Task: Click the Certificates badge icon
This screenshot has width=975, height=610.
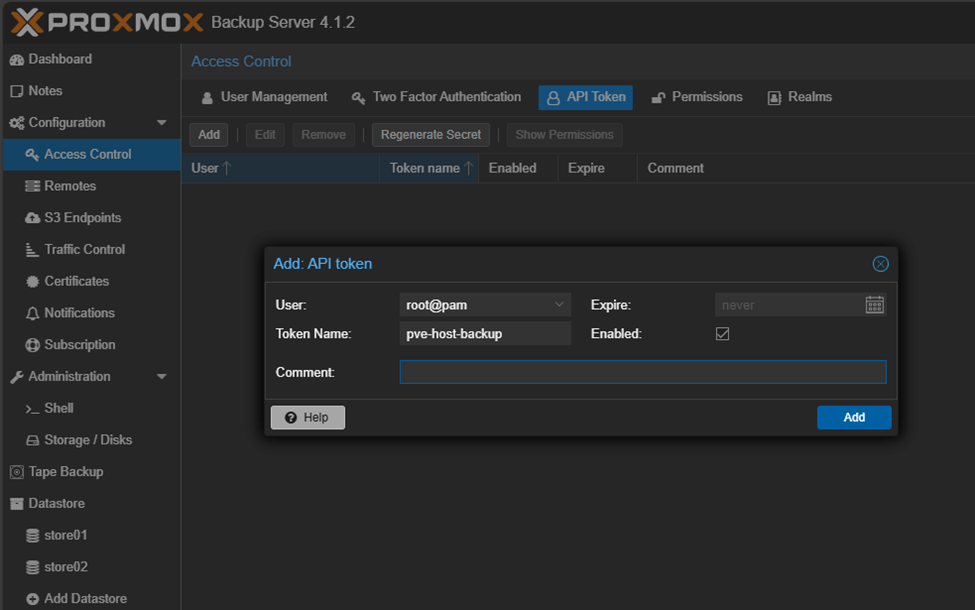Action: [32, 282]
